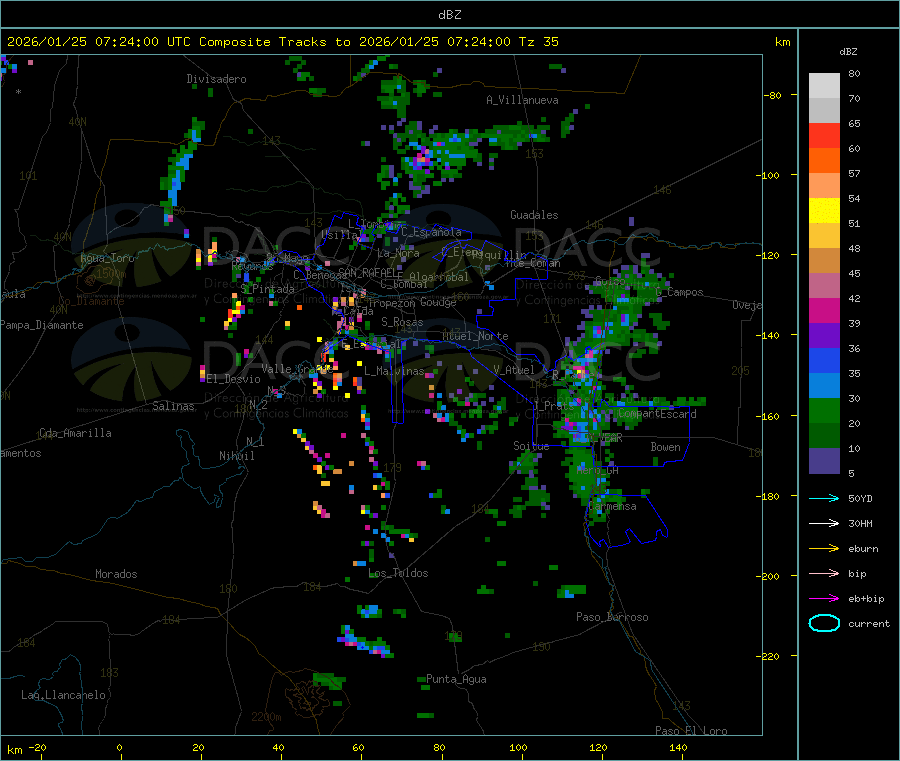Click the dBZ title at top
The image size is (900, 761).
(x=449, y=15)
